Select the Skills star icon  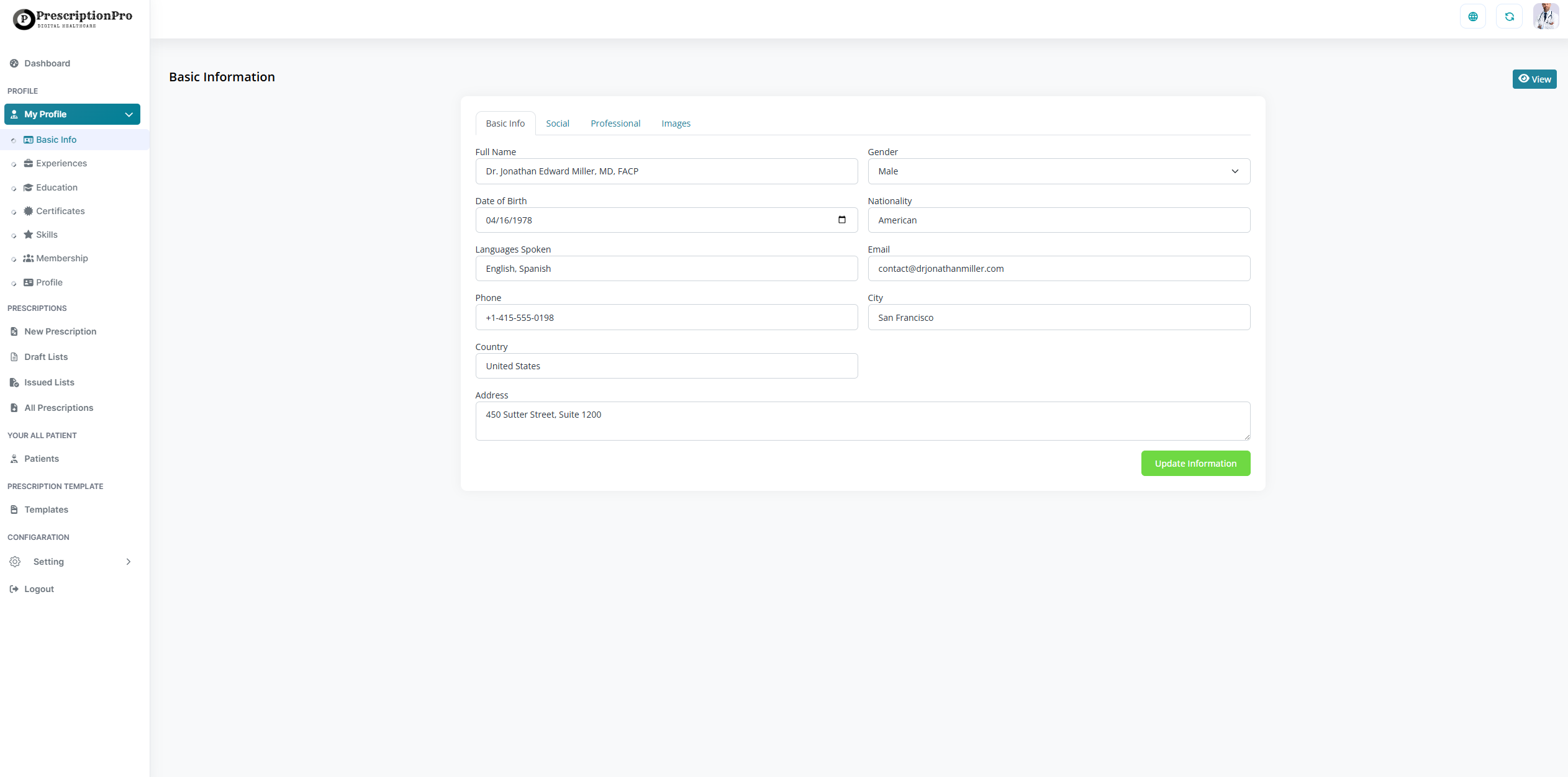click(29, 235)
